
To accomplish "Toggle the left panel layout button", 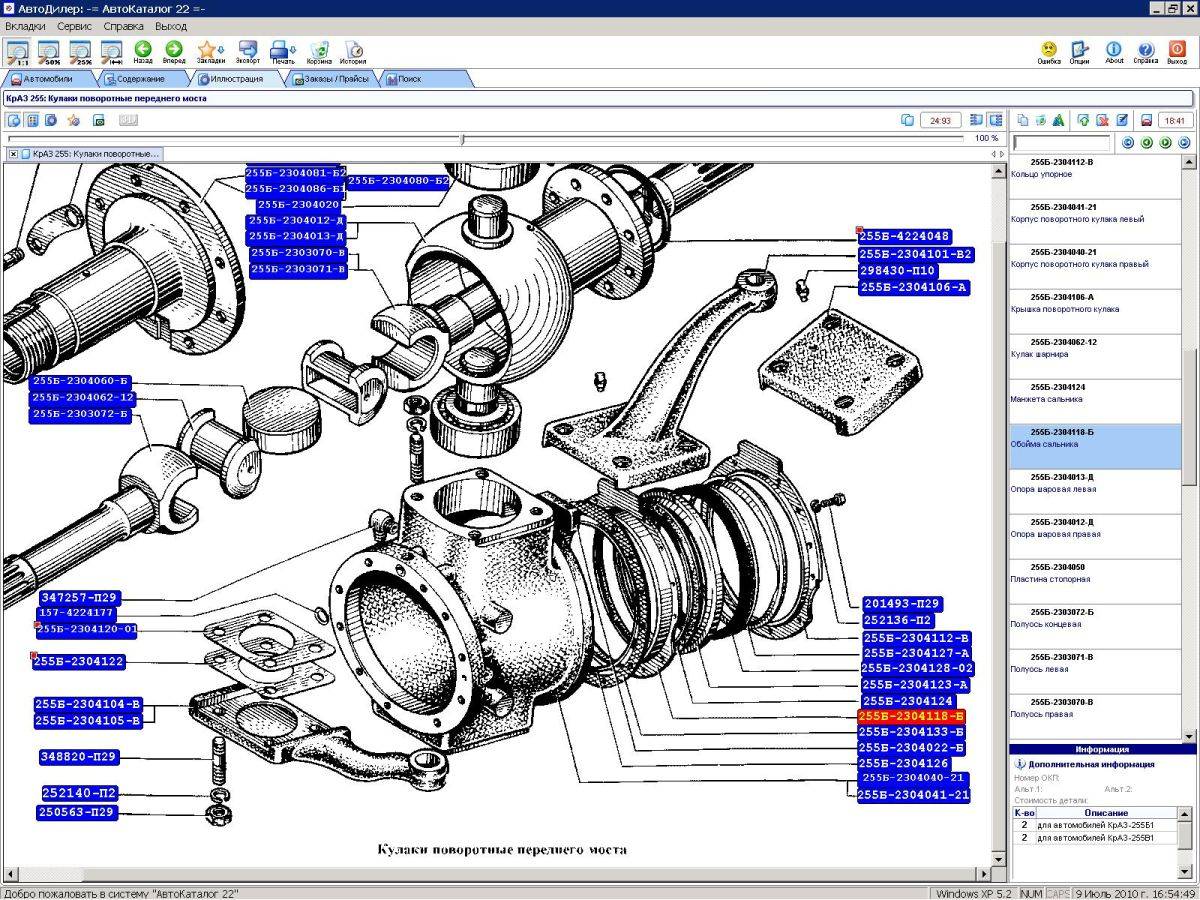I will click(976, 120).
